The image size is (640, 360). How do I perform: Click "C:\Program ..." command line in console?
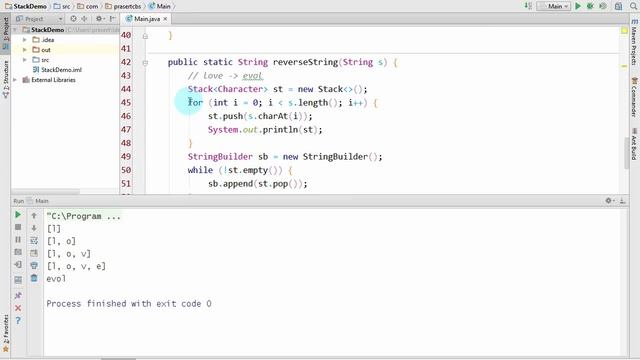[84, 216]
